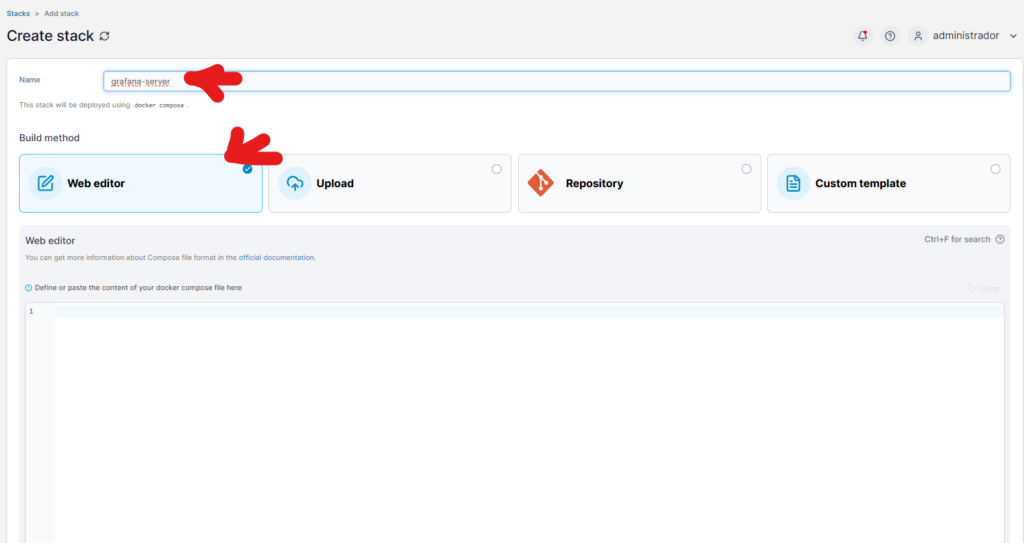Click the Upload cloud icon
Image resolution: width=1024 pixels, height=543 pixels.
[x=295, y=183]
